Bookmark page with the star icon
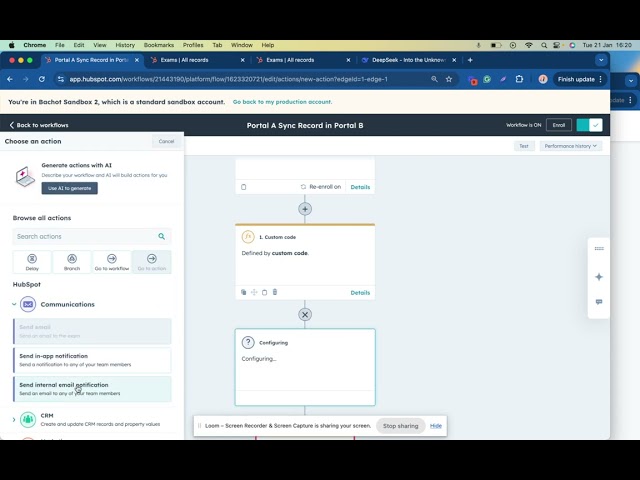Image resolution: width=640 pixels, height=480 pixels. tap(449, 79)
